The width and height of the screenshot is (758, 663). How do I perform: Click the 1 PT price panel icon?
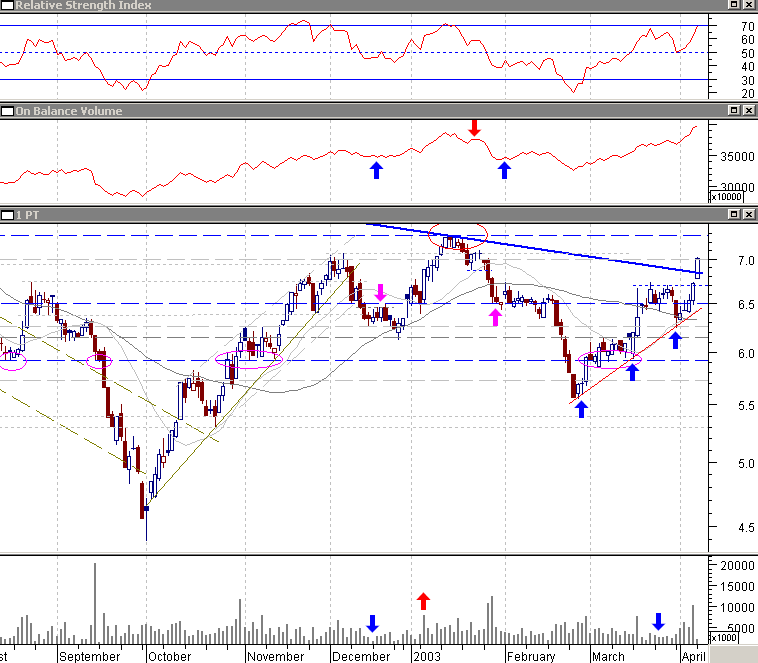coord(7,215)
